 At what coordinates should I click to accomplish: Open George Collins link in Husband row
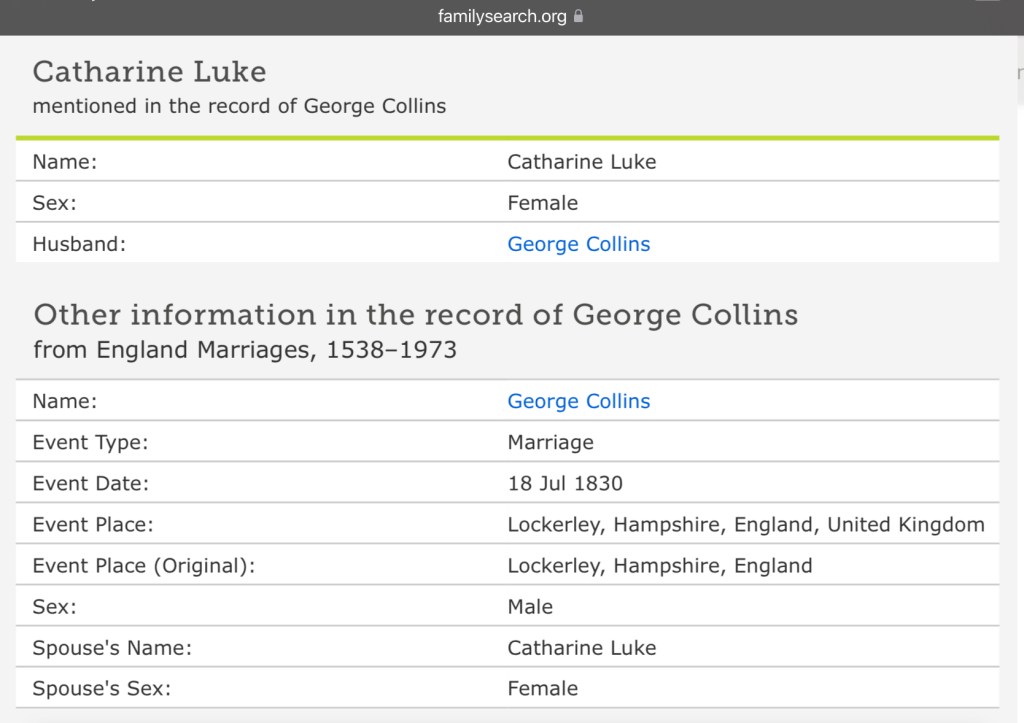click(578, 244)
